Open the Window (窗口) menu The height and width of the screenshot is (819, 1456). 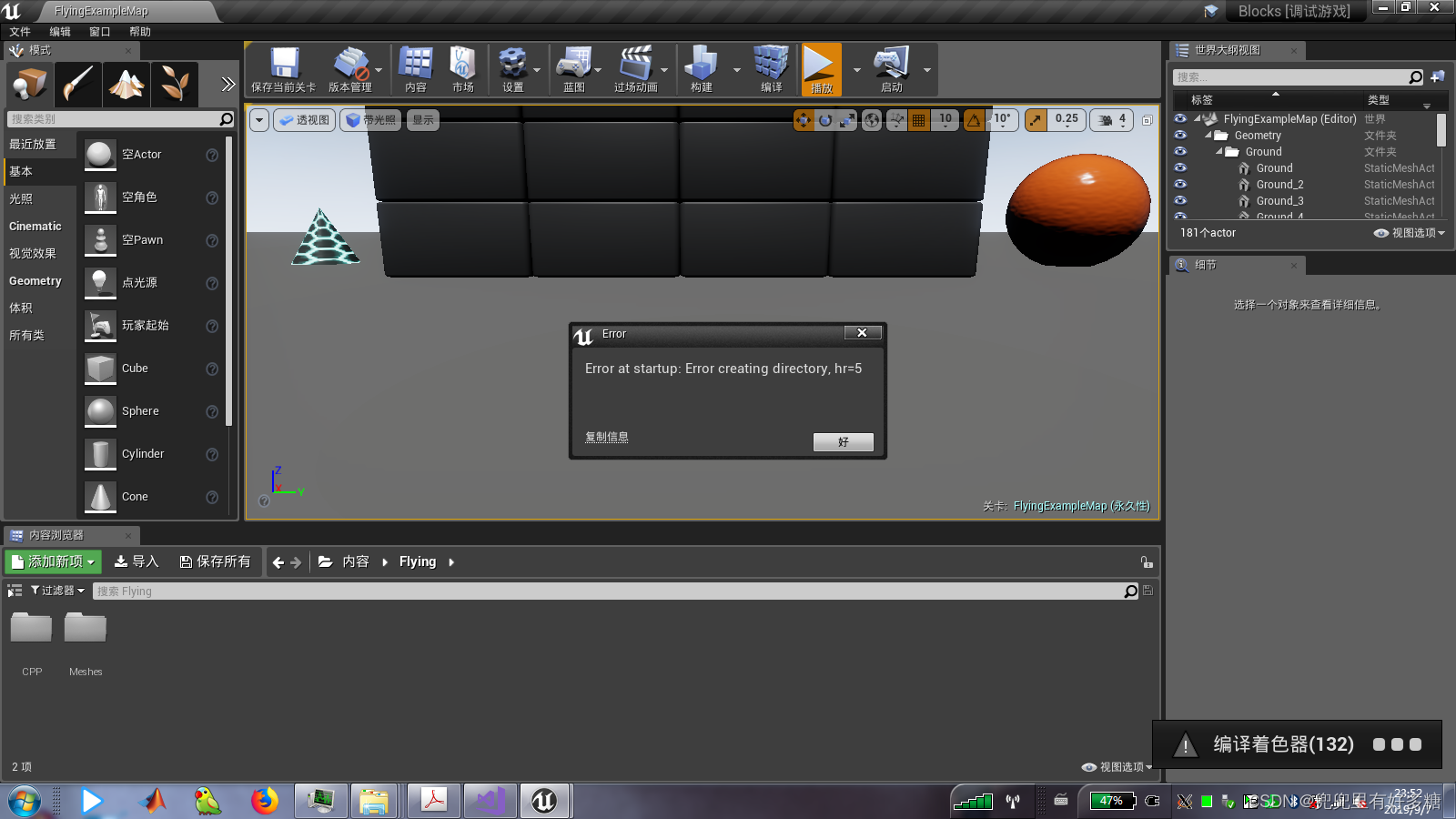point(100,32)
